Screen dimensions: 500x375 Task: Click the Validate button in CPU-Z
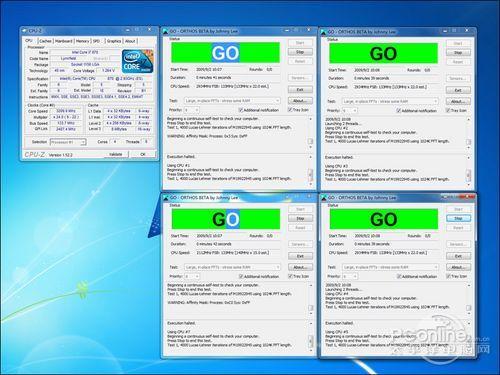coord(115,154)
